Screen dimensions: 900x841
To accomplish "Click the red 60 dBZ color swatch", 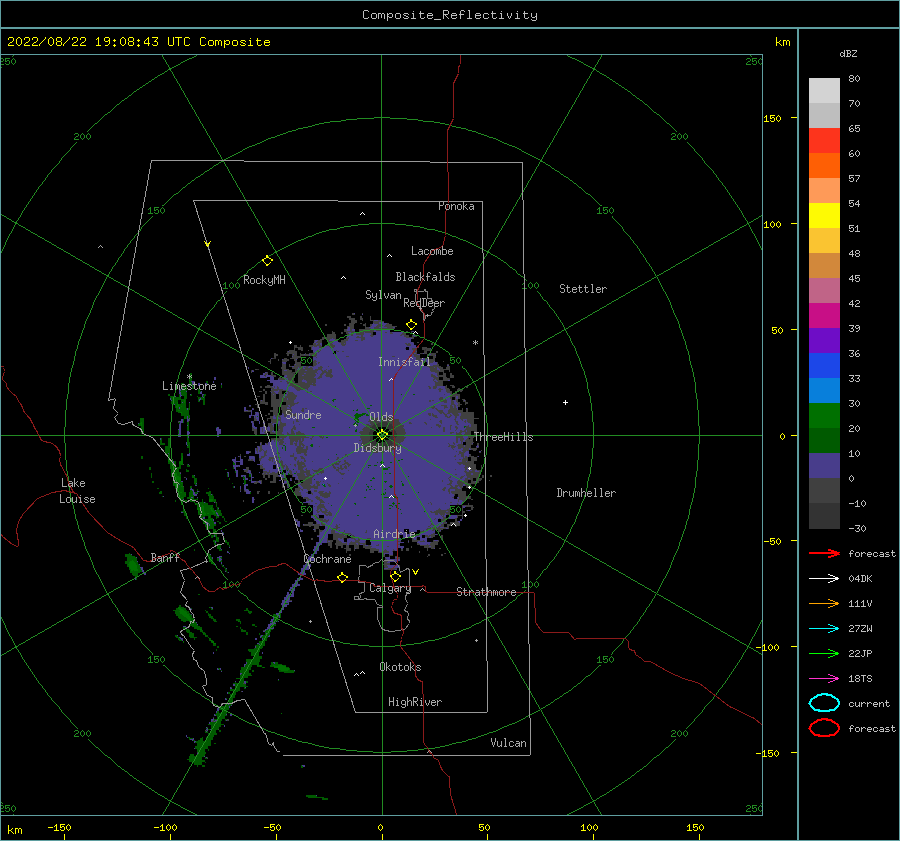I will (824, 141).
